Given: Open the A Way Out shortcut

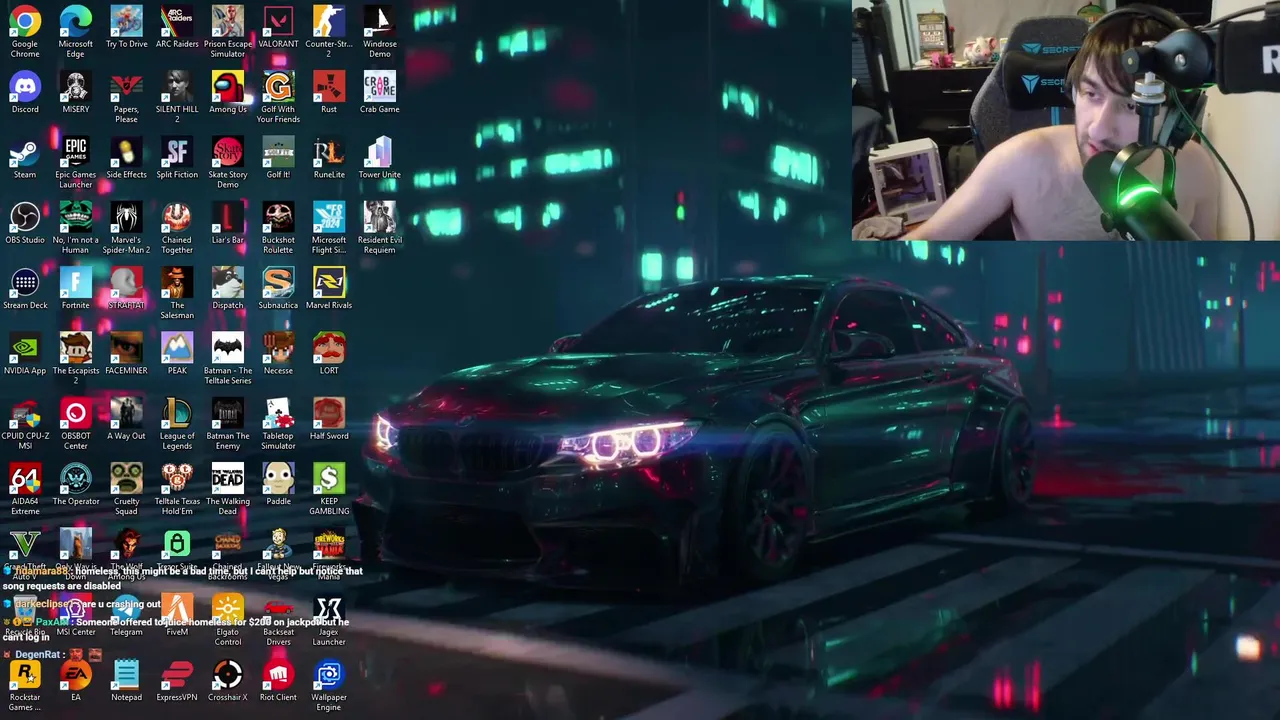Looking at the screenshot, I should [x=126, y=413].
